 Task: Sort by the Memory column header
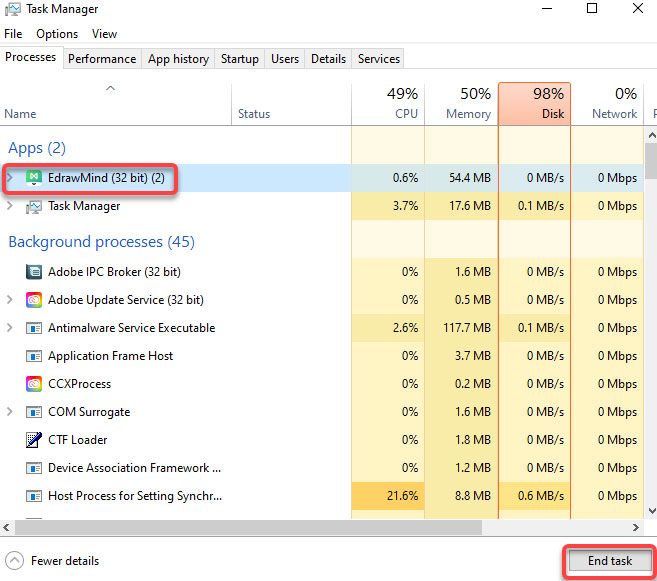pyautogui.click(x=461, y=105)
